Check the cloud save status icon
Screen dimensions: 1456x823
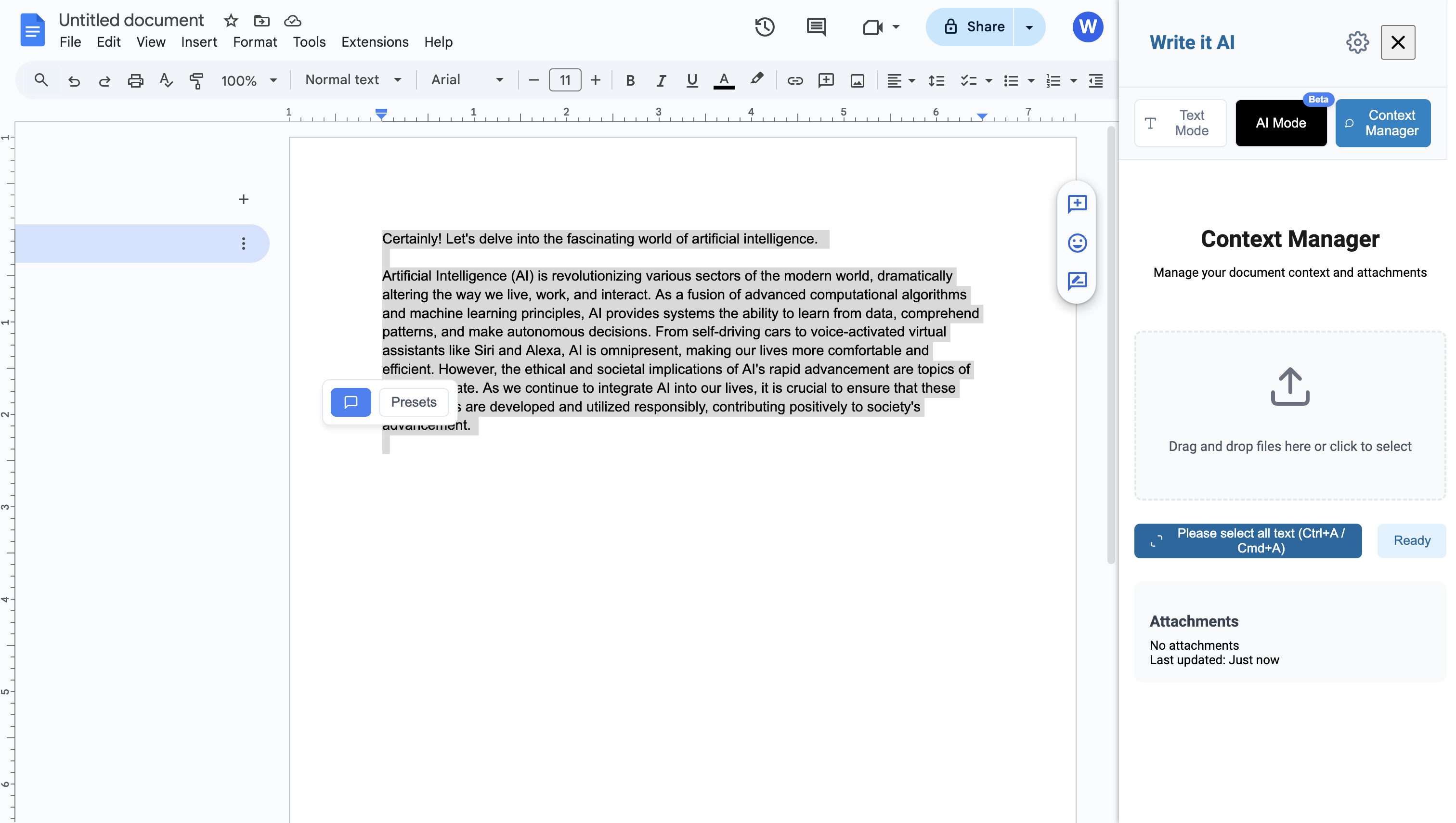[292, 21]
